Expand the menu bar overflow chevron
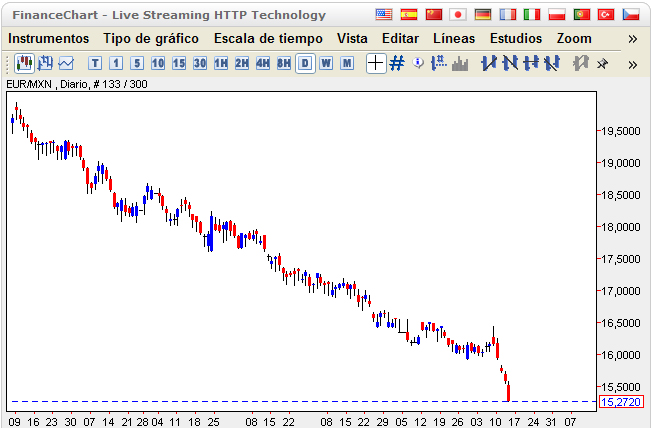Viewport: 652px width, 428px height. [x=632, y=38]
